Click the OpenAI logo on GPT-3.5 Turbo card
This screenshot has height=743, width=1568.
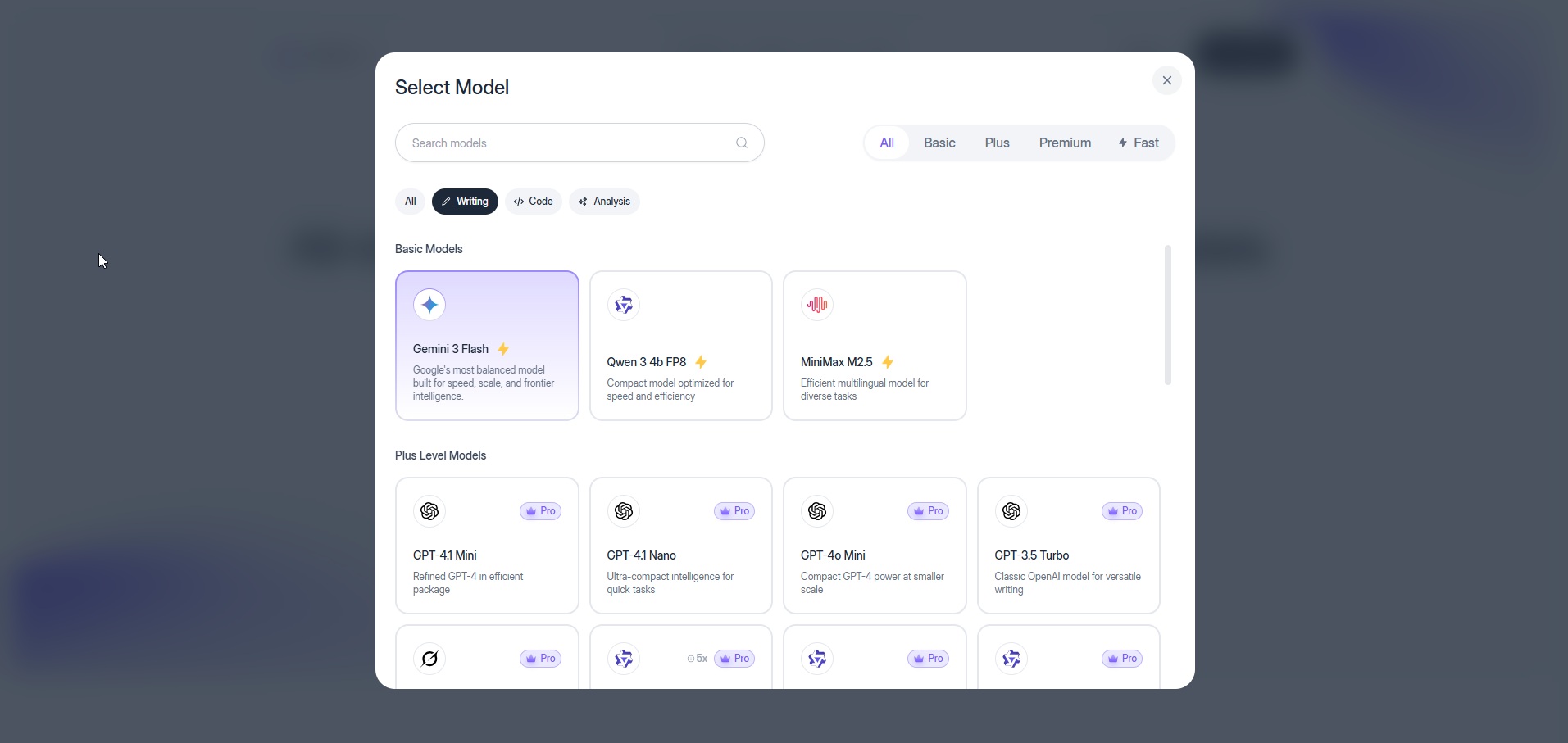pos(1011,511)
